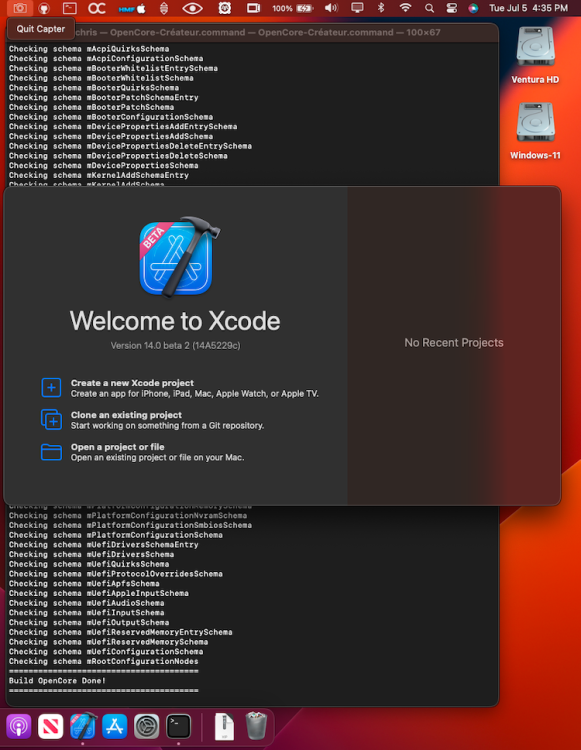The height and width of the screenshot is (750, 581).
Task: Click 'Checking schema mUefiInputSchema' line in Terminal
Action: (87, 613)
